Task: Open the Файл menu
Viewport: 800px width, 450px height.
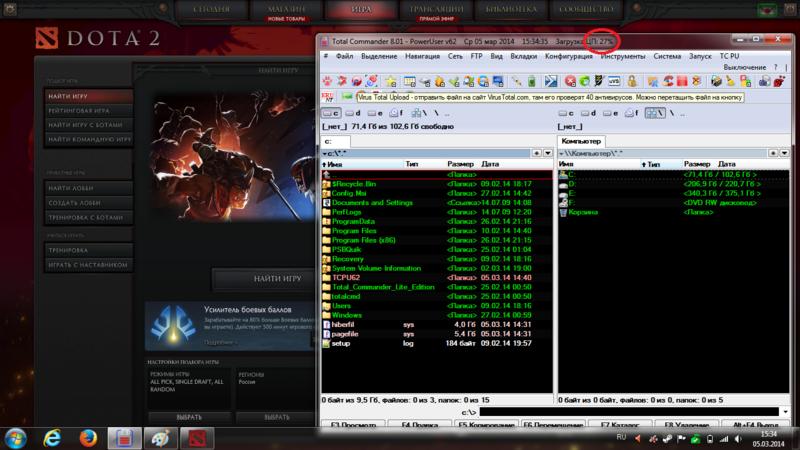Action: 344,56
